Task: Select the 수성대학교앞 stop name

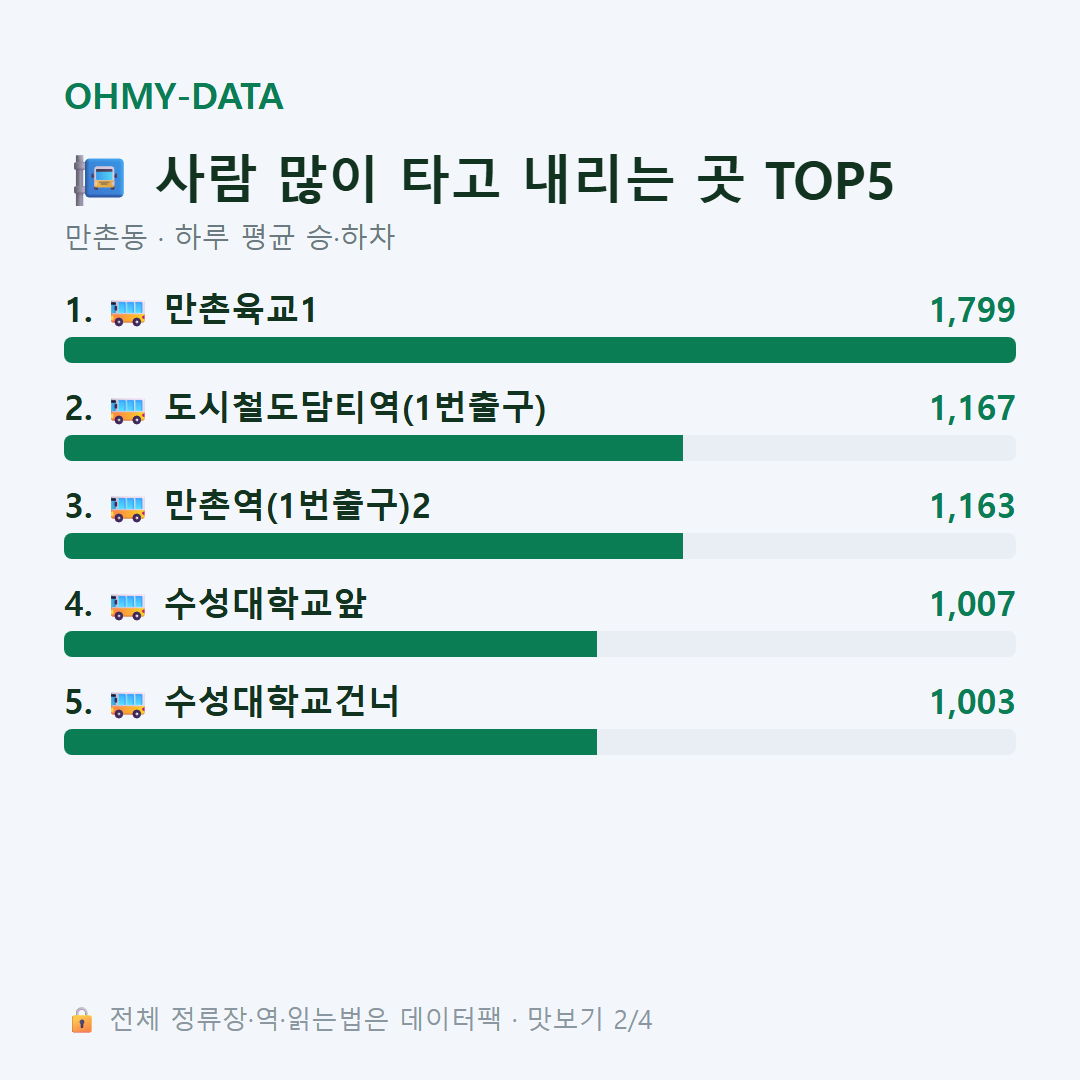Action: [264, 604]
